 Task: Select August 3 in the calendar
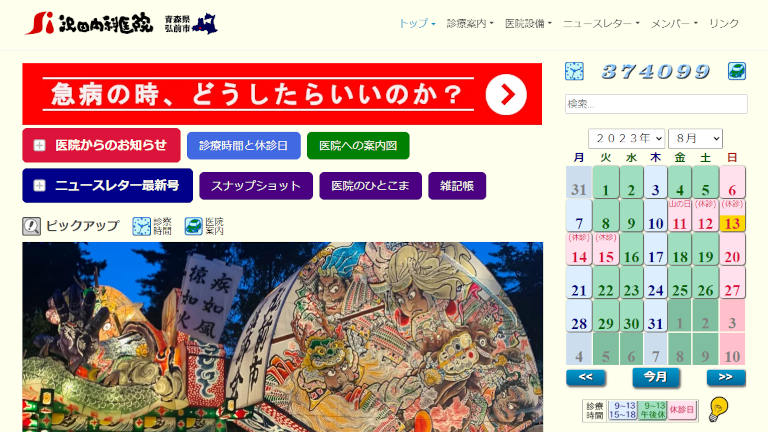click(x=655, y=182)
